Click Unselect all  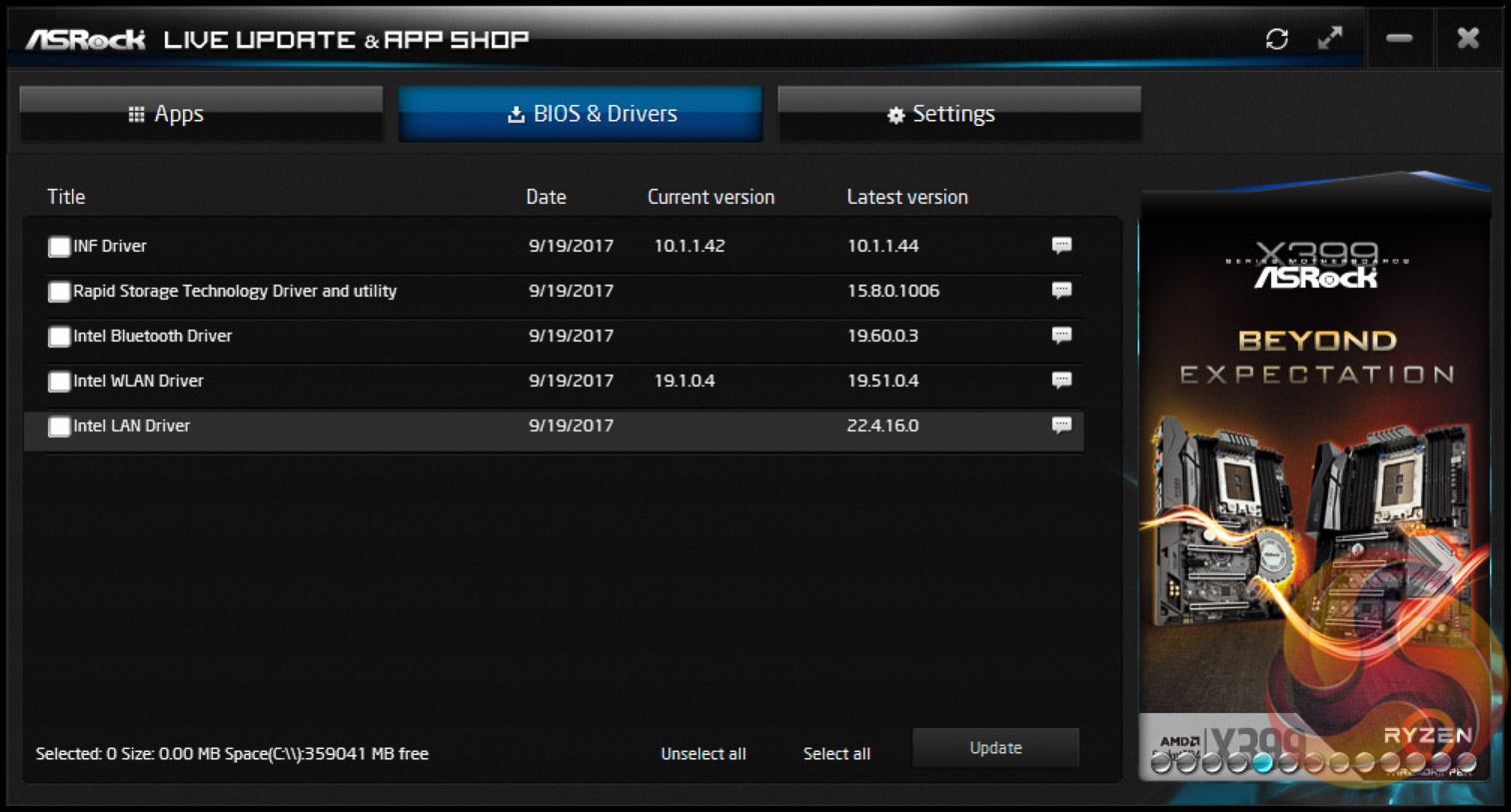pos(704,753)
